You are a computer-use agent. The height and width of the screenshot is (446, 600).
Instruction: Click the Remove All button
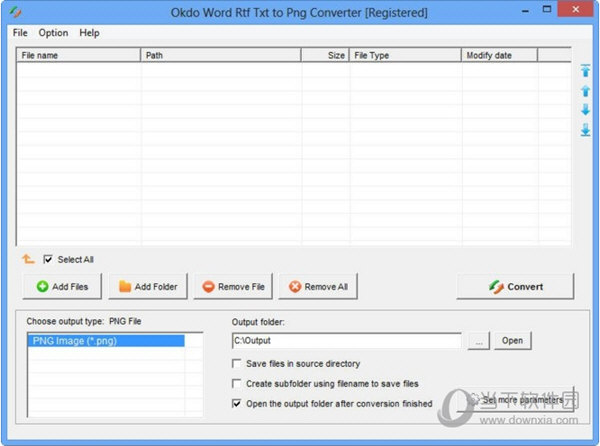pyautogui.click(x=318, y=286)
